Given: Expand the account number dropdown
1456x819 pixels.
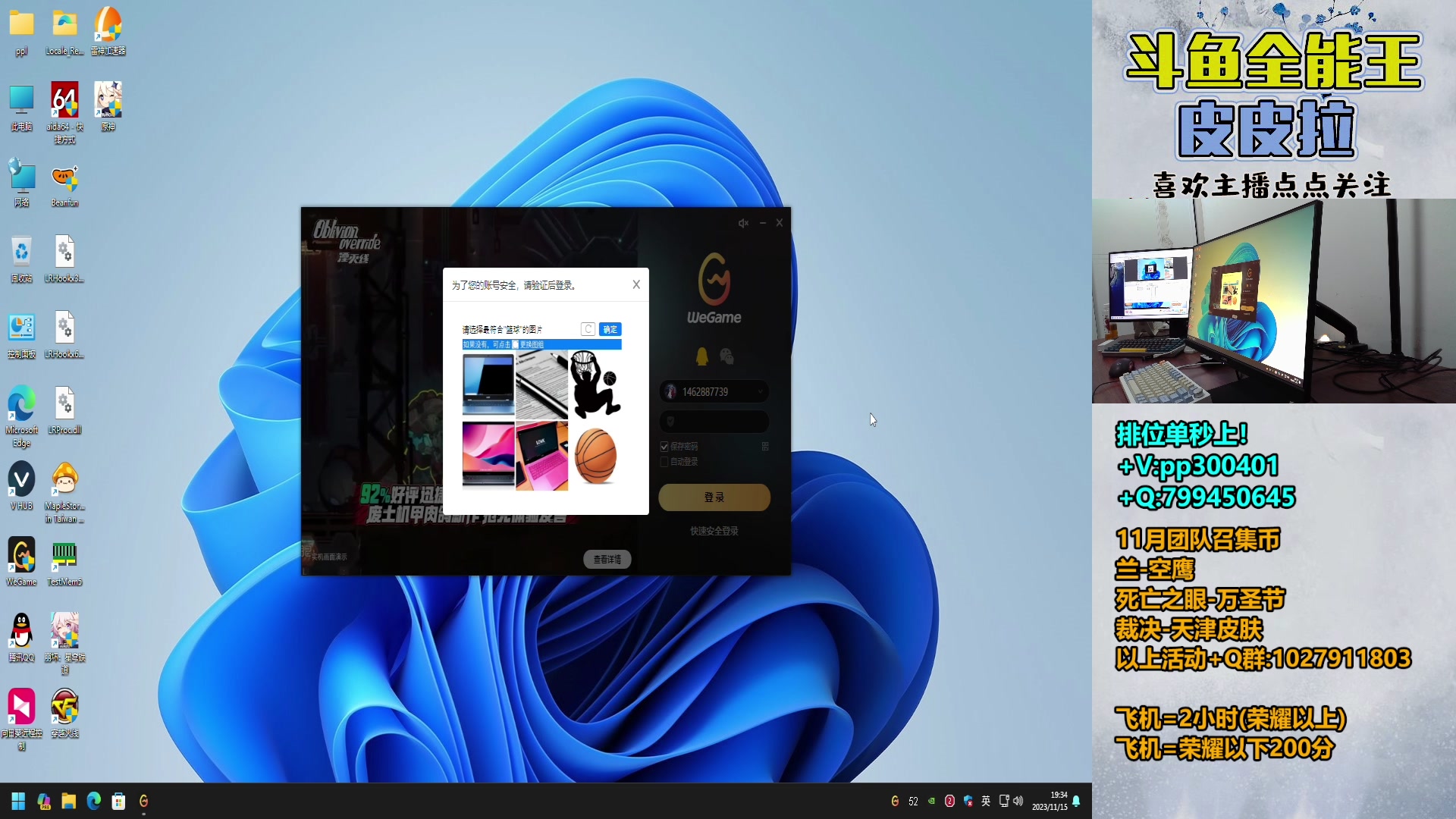Looking at the screenshot, I should (760, 392).
